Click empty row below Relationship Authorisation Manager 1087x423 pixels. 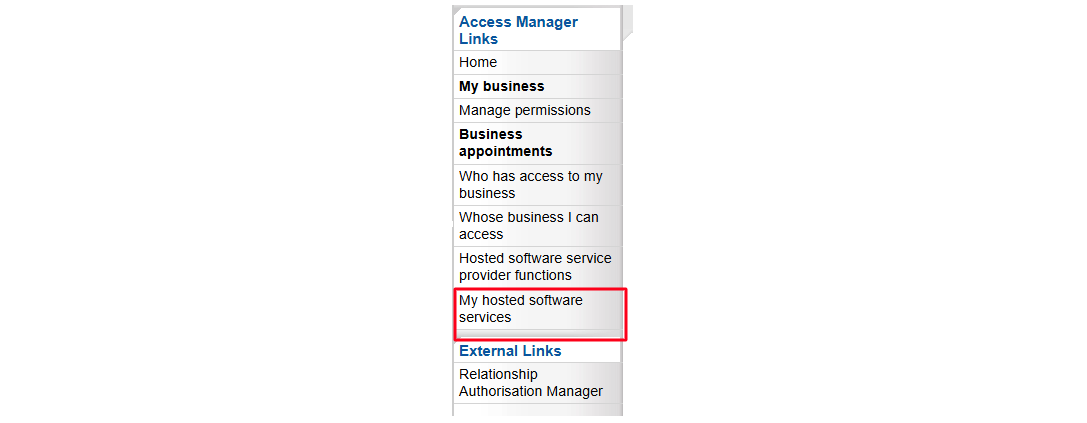537,410
